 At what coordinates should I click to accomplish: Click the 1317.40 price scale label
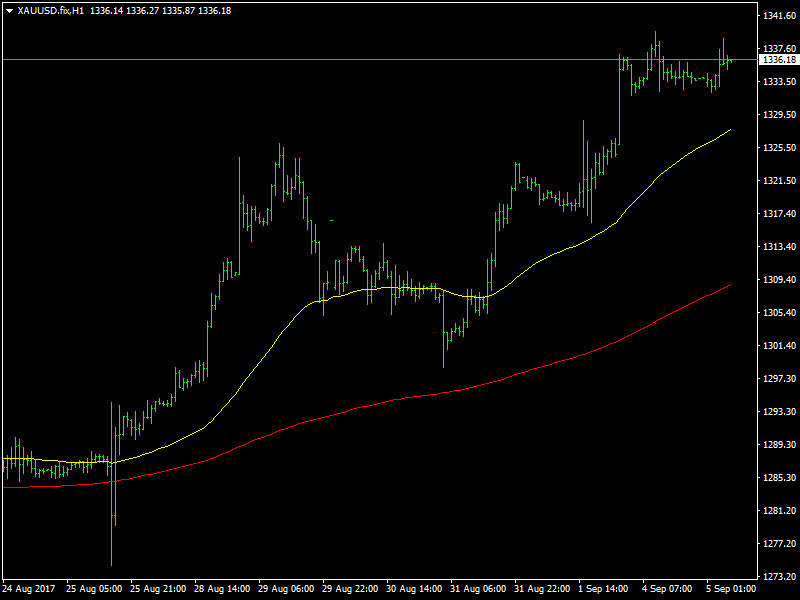tap(779, 214)
